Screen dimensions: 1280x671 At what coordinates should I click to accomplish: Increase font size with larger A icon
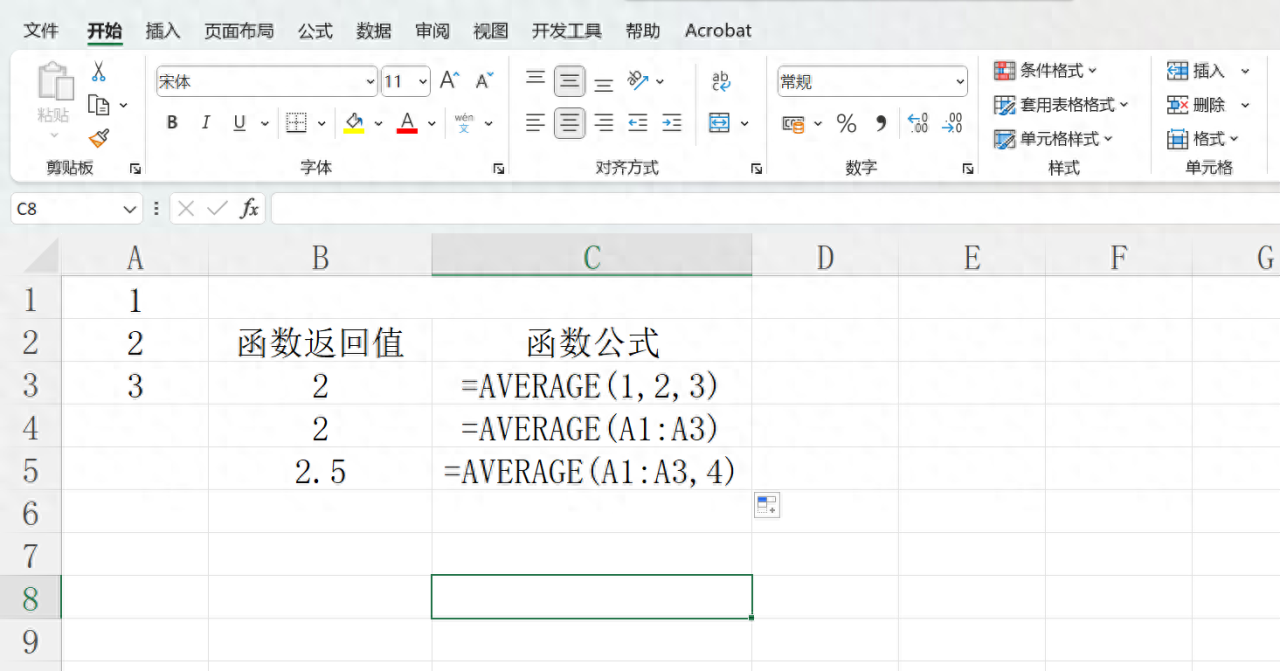pyautogui.click(x=451, y=81)
